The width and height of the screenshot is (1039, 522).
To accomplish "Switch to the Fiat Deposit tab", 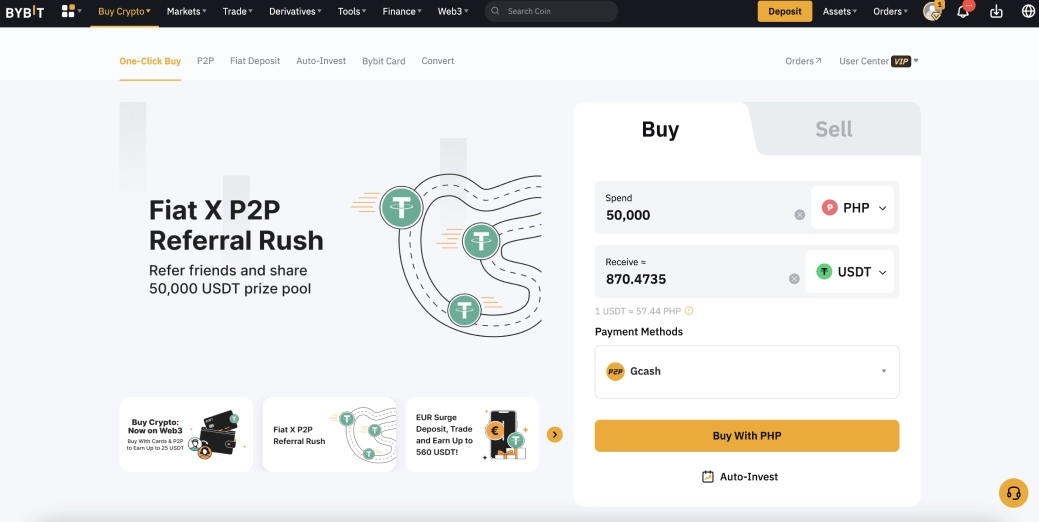I will click(x=255, y=61).
